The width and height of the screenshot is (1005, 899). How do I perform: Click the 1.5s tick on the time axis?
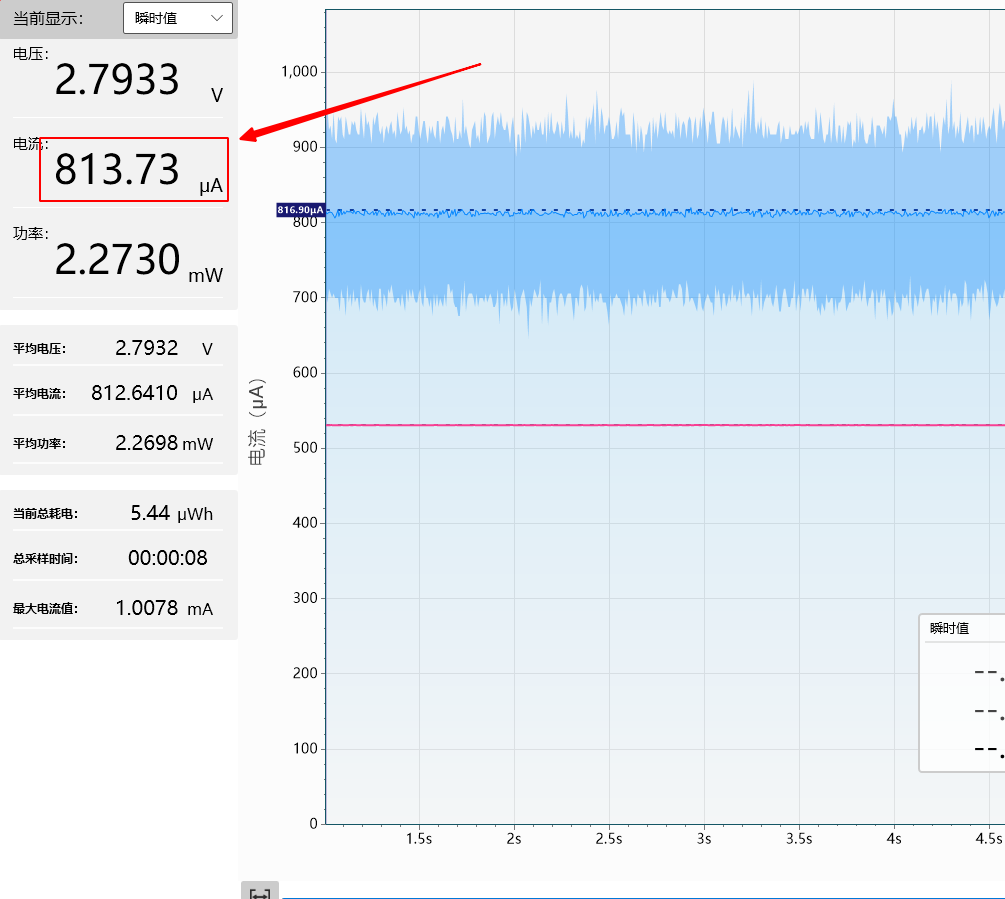click(x=419, y=839)
